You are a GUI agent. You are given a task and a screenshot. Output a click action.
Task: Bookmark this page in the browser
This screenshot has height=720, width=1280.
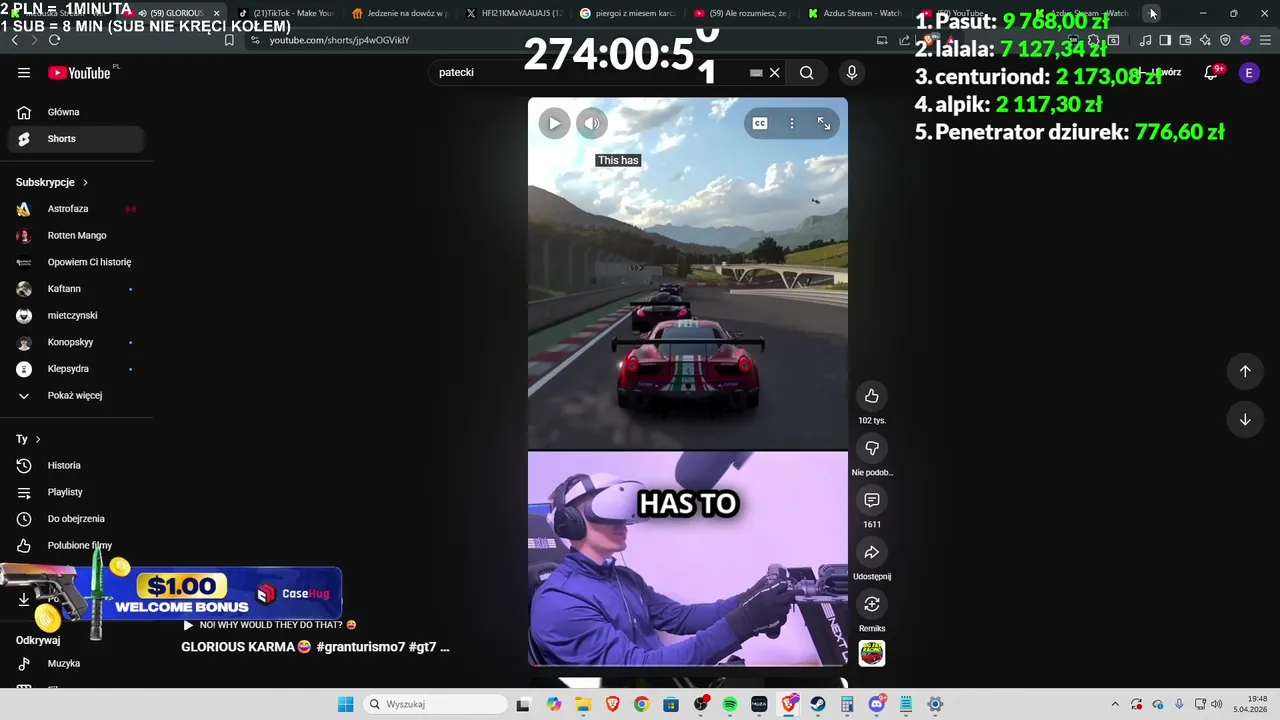click(229, 40)
